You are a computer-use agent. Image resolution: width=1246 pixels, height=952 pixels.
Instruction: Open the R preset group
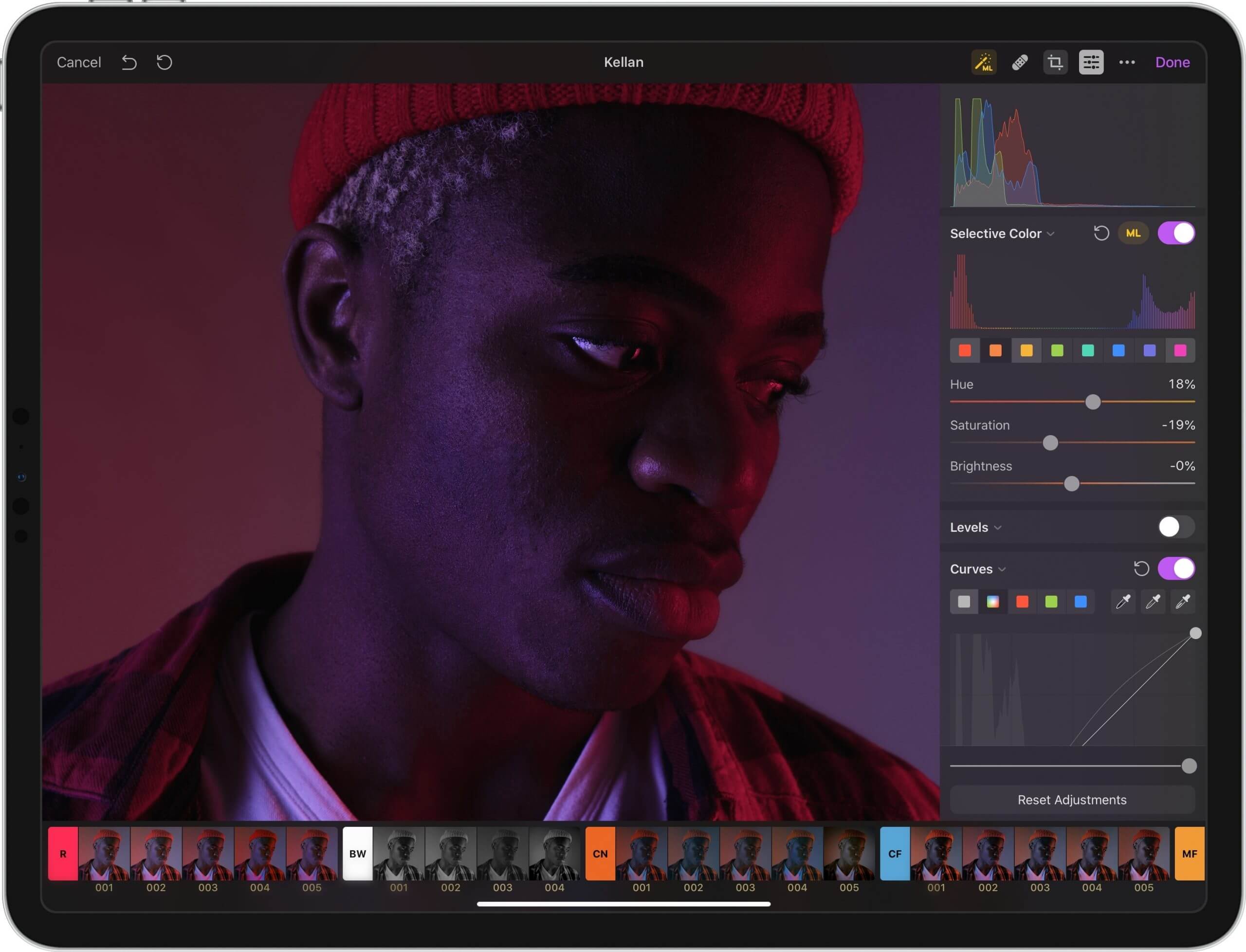pos(63,853)
